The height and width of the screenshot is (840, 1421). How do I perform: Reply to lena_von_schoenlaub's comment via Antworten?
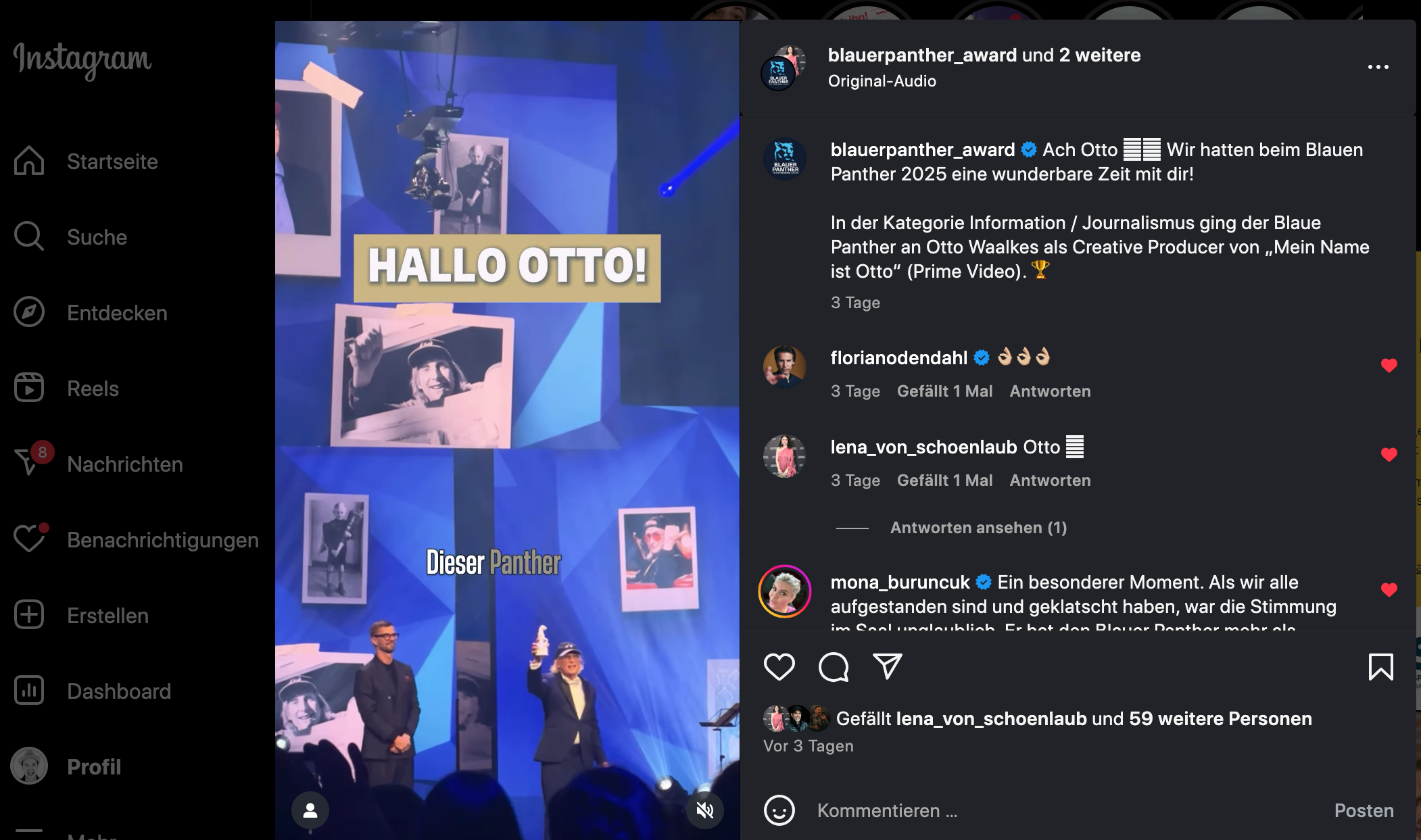[1050, 480]
